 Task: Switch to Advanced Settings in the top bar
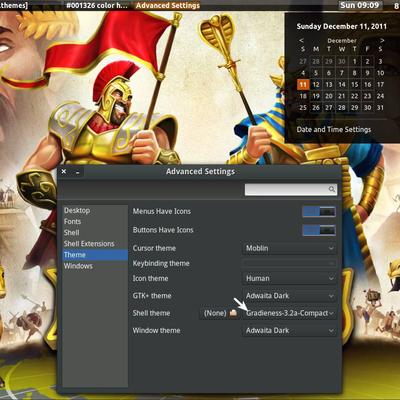pyautogui.click(x=168, y=5)
